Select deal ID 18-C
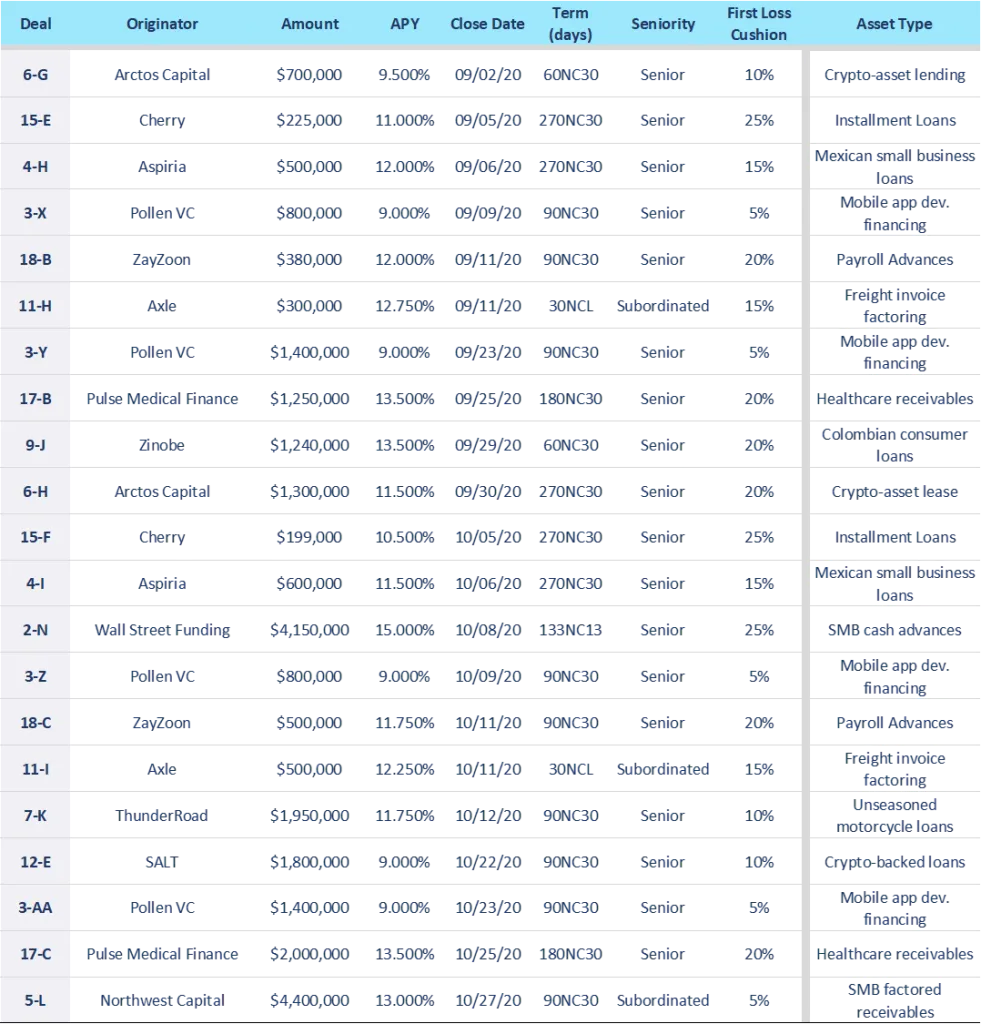This screenshot has height=1024, width=981. (x=35, y=723)
